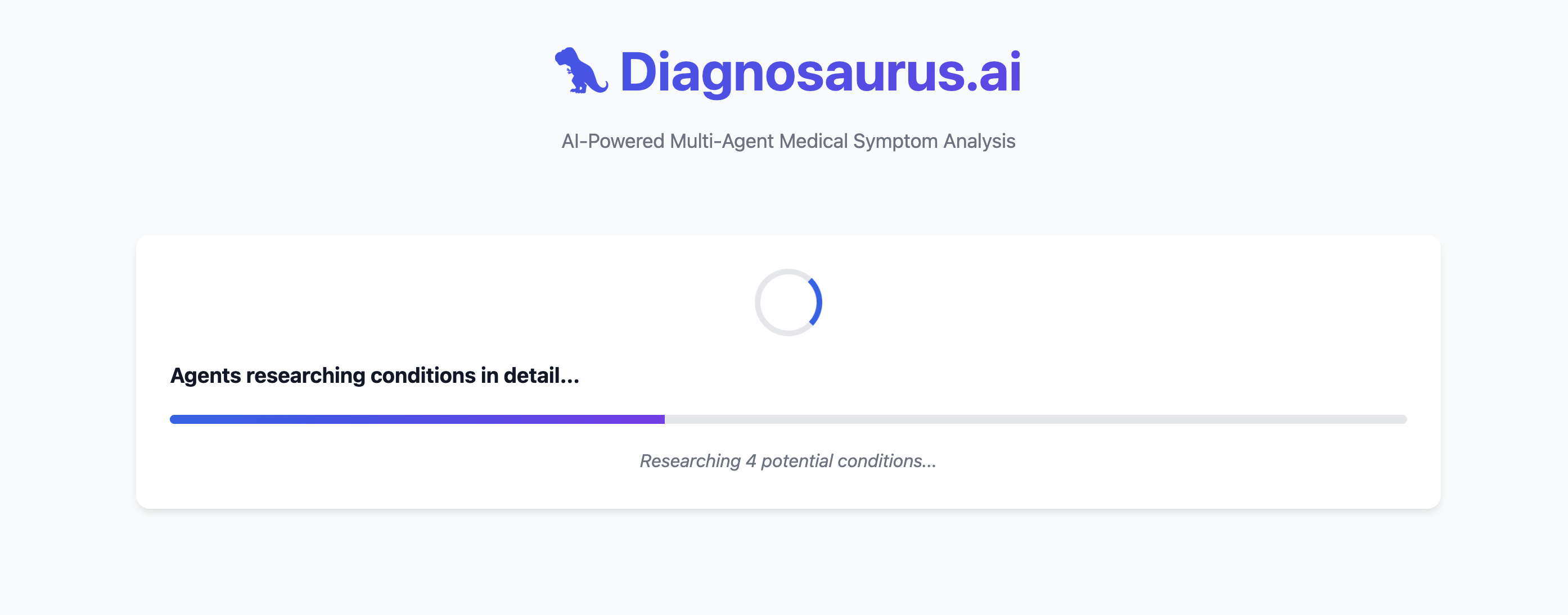
Task: Click the unfilled gray progress bar portion
Action: [1035, 419]
